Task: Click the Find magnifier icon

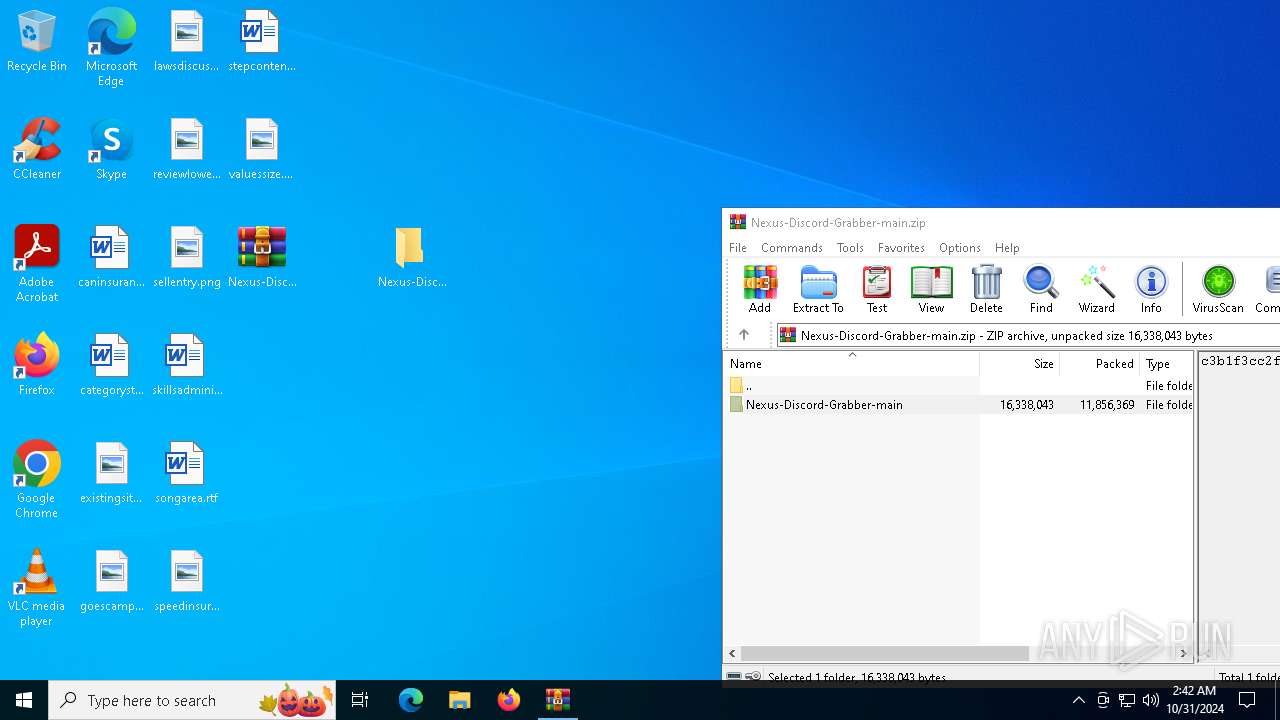Action: tap(1041, 289)
